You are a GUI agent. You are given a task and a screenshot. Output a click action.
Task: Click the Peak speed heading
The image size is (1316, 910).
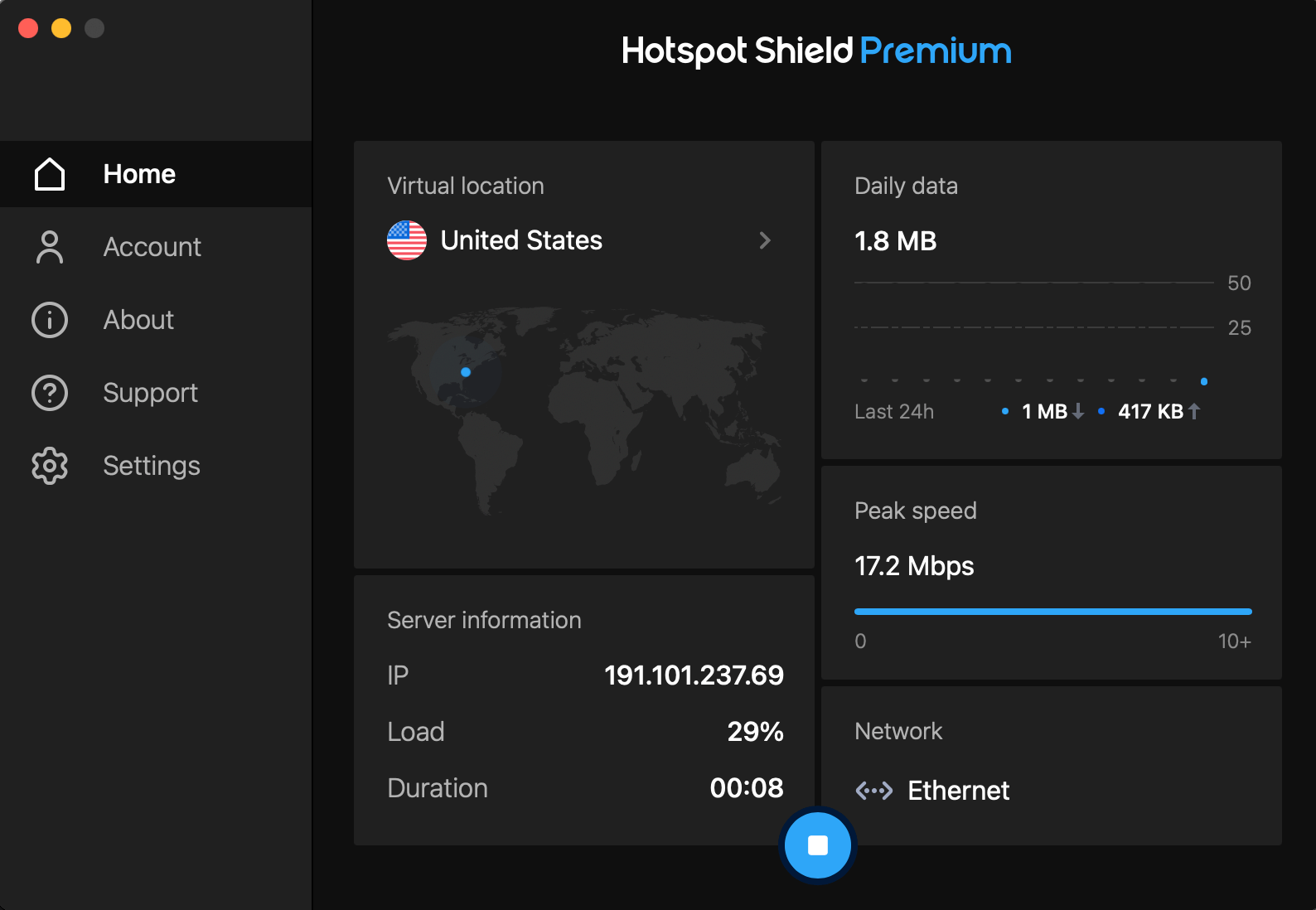[x=915, y=511]
